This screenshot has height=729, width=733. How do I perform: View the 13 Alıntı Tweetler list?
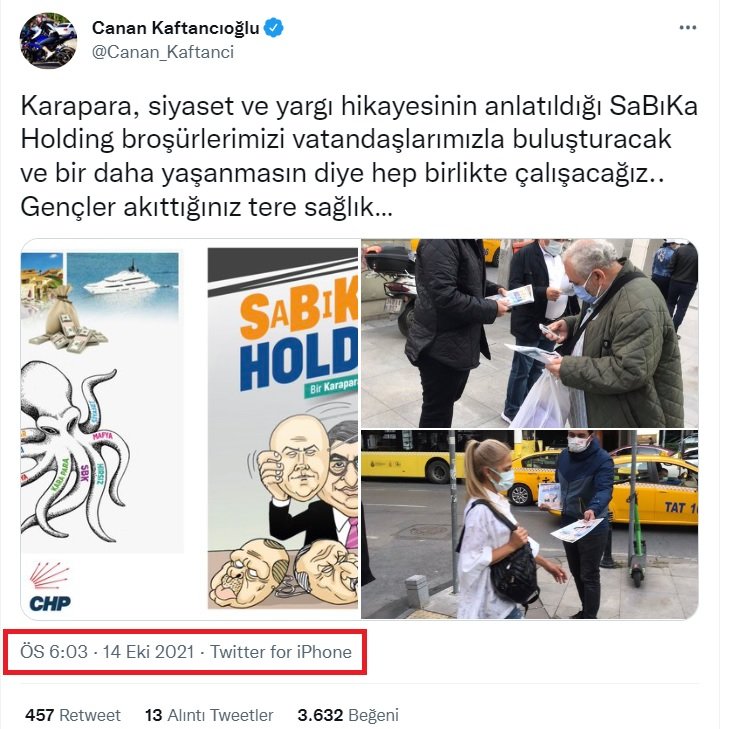[x=209, y=715]
